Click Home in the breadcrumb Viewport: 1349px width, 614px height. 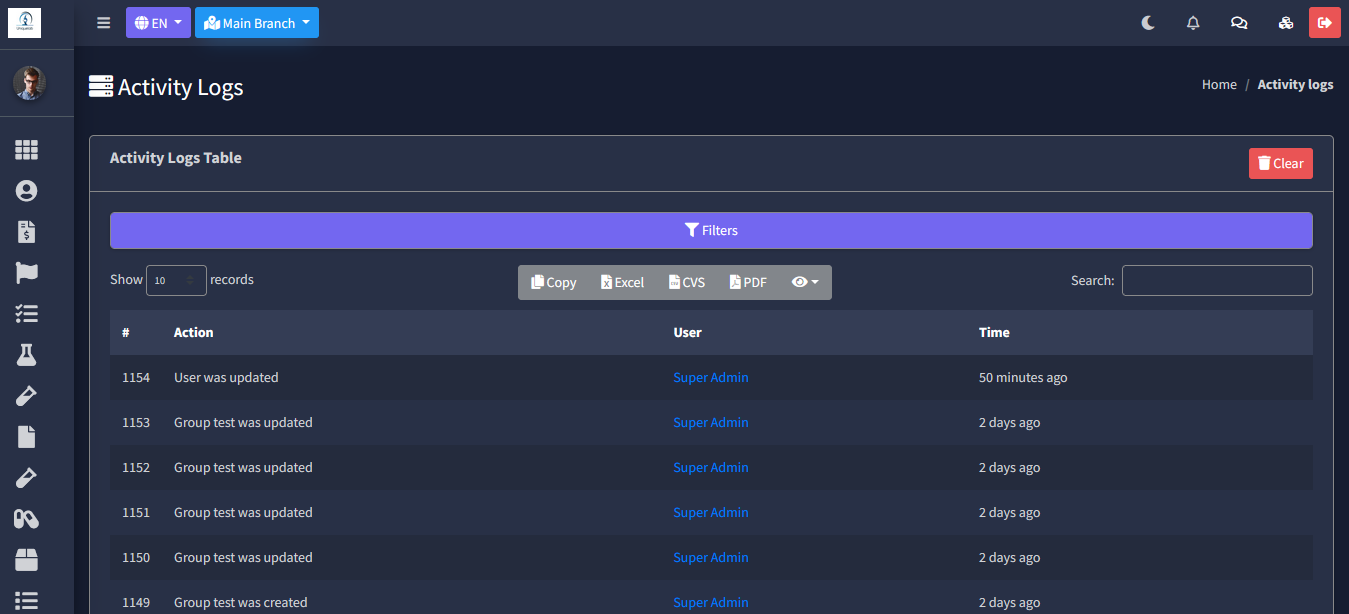pyautogui.click(x=1219, y=85)
